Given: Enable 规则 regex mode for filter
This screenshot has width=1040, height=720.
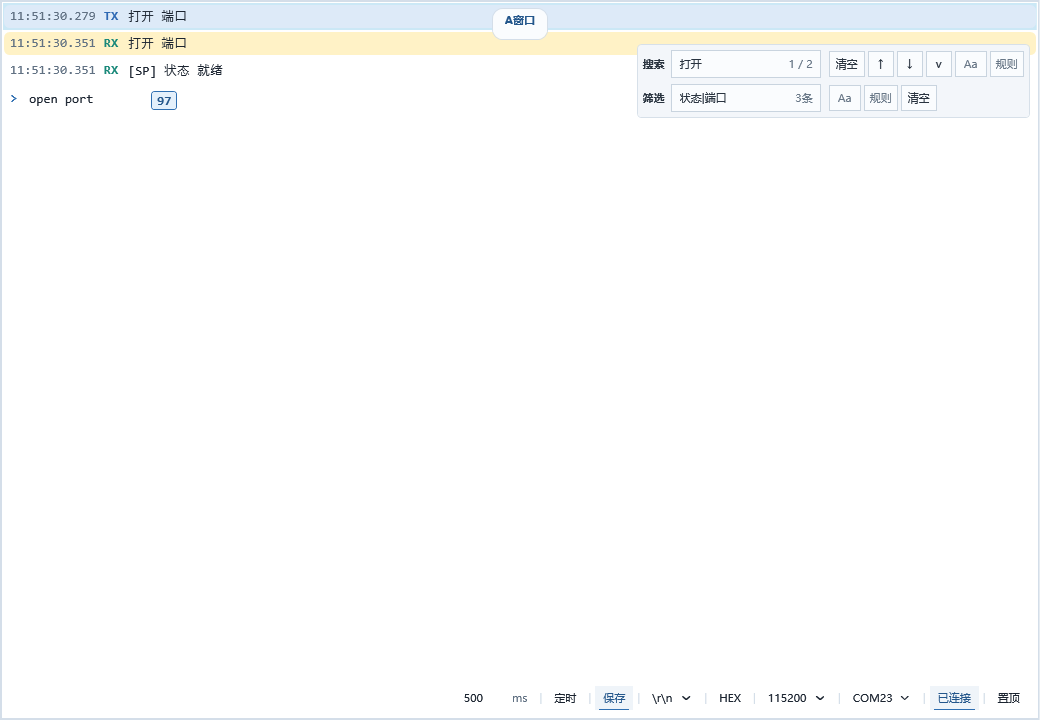Looking at the screenshot, I should [x=880, y=98].
